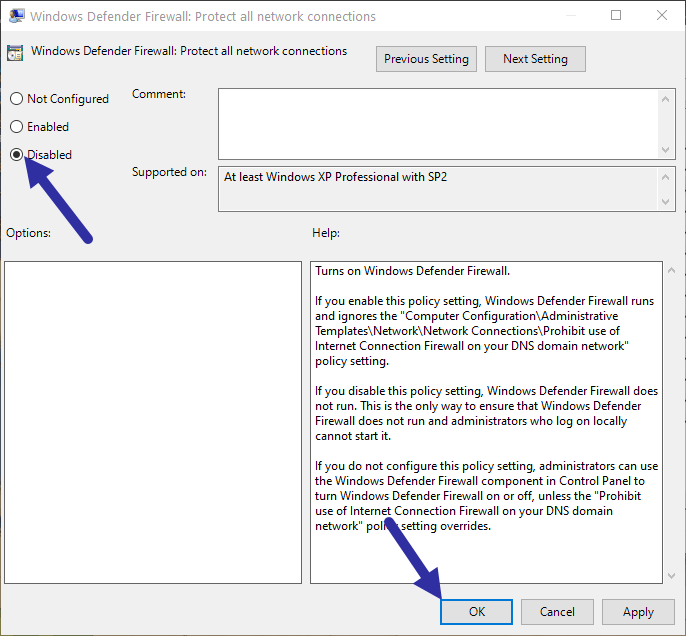Click the Cancel button
686x636 pixels.
pos(557,612)
